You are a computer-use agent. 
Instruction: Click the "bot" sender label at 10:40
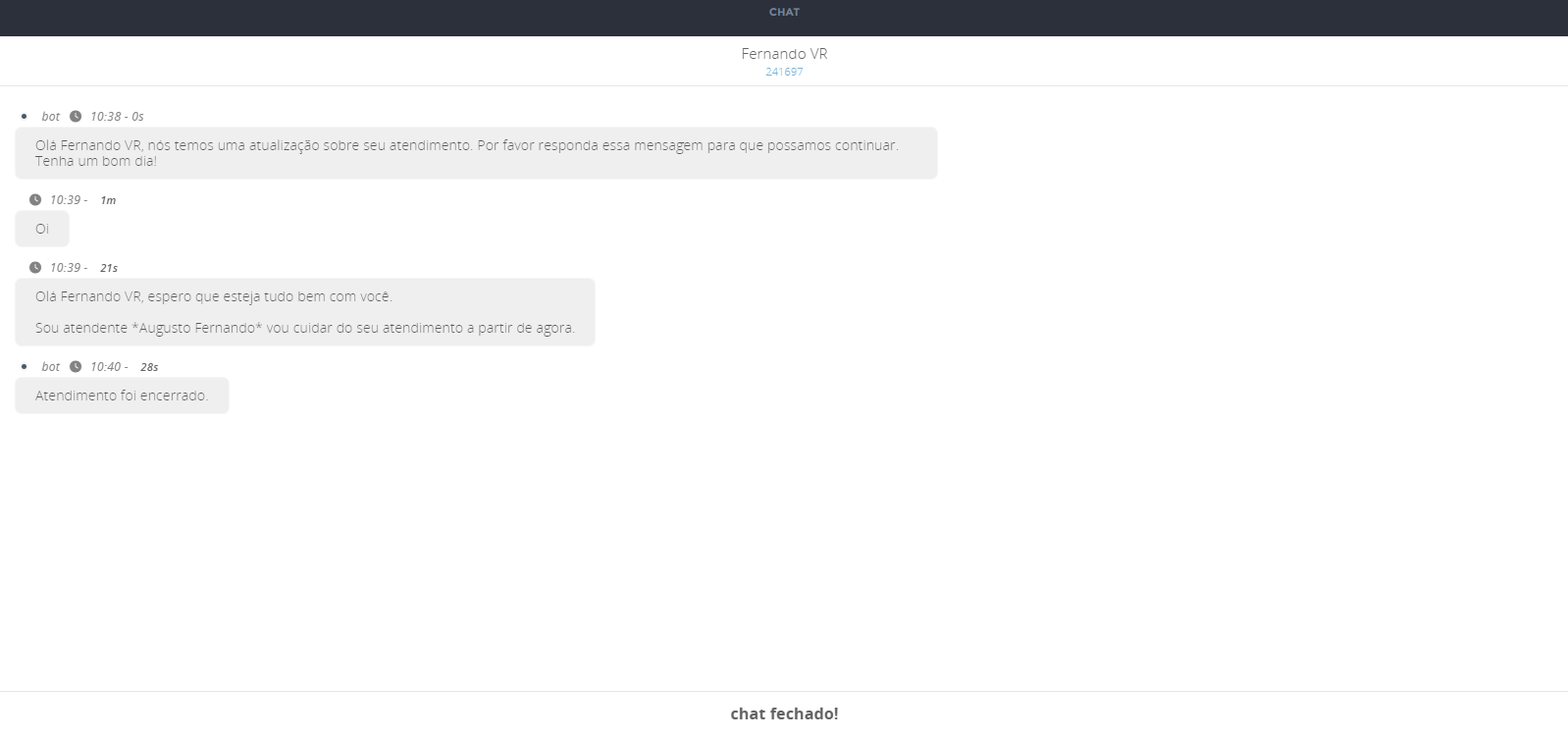[51, 367]
